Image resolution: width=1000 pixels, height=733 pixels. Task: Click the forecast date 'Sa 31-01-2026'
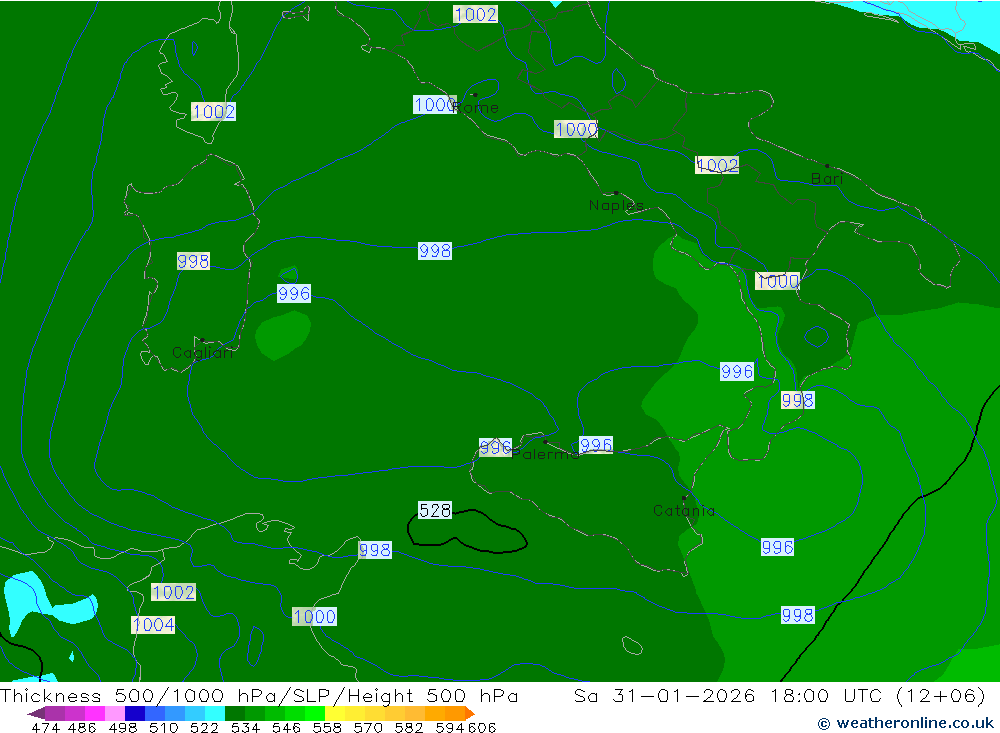click(664, 695)
